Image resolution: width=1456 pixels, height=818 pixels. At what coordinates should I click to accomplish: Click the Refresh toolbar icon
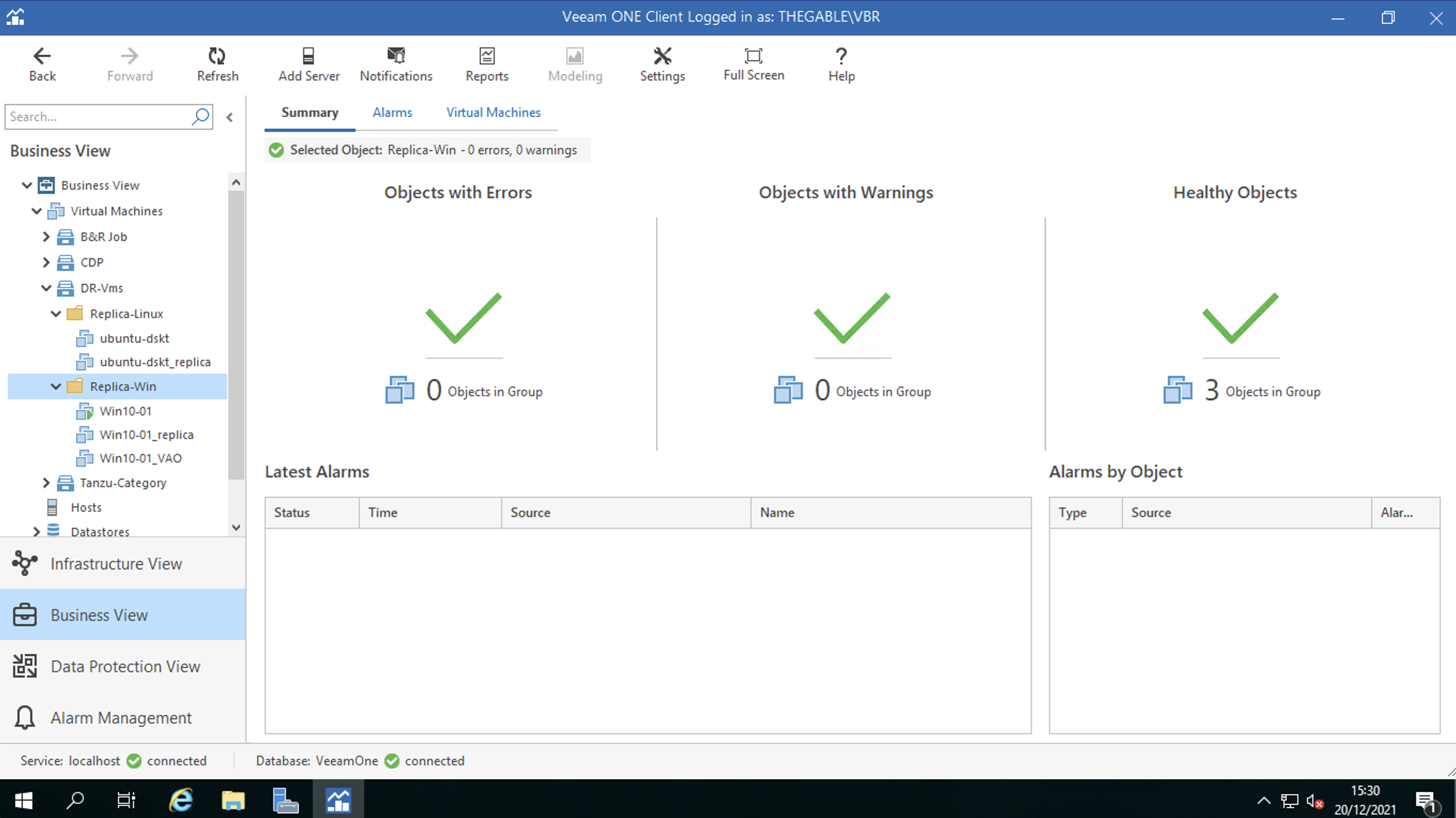pyautogui.click(x=217, y=64)
